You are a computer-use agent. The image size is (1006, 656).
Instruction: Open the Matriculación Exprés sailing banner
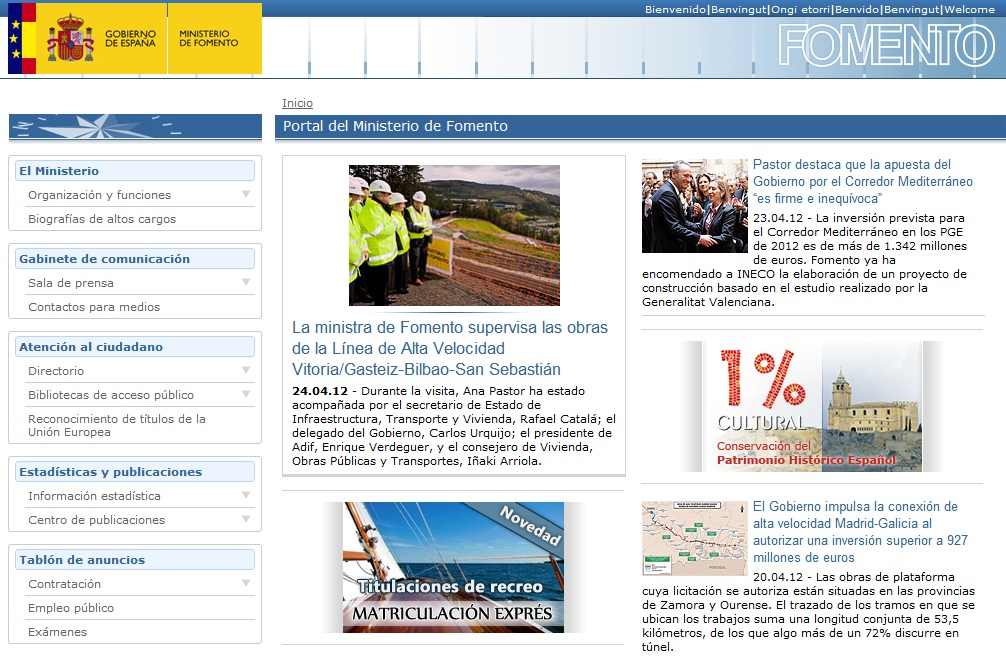coord(453,567)
